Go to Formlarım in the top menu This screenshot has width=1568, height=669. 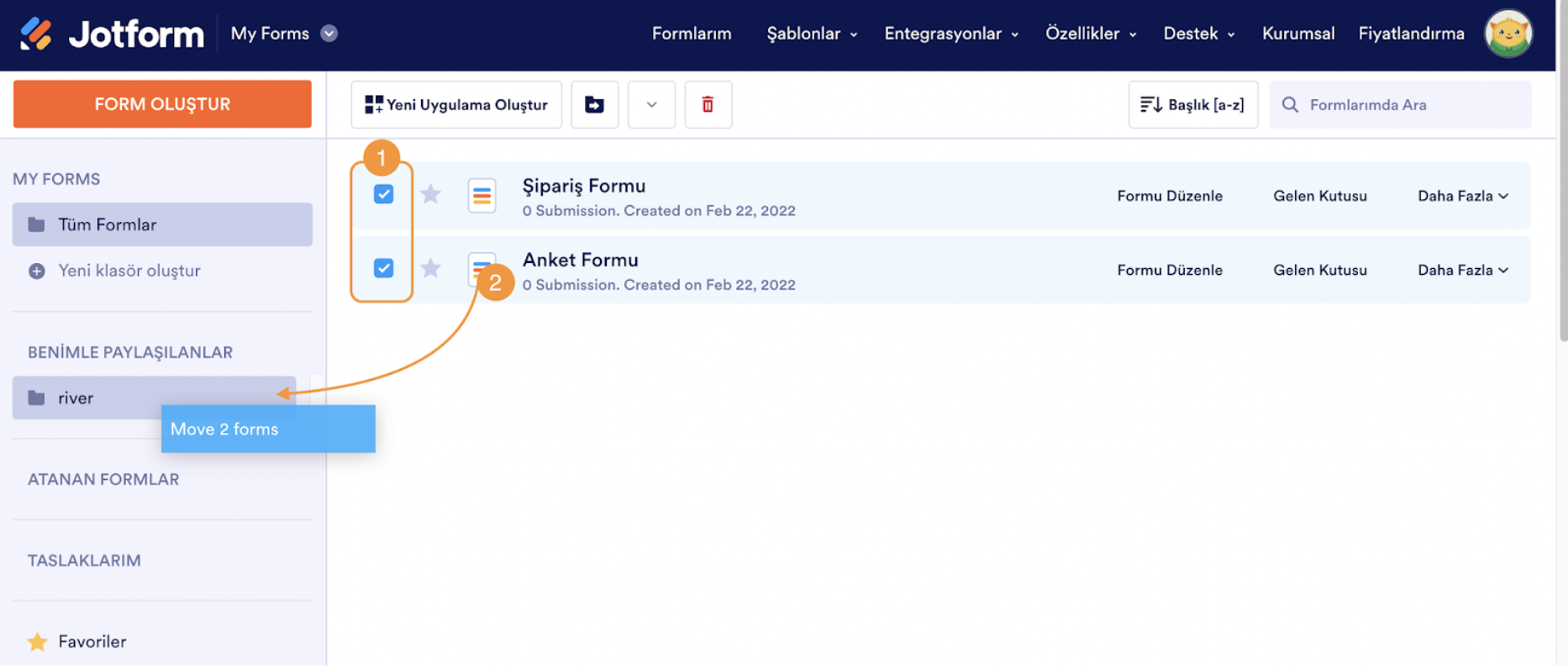click(x=692, y=34)
